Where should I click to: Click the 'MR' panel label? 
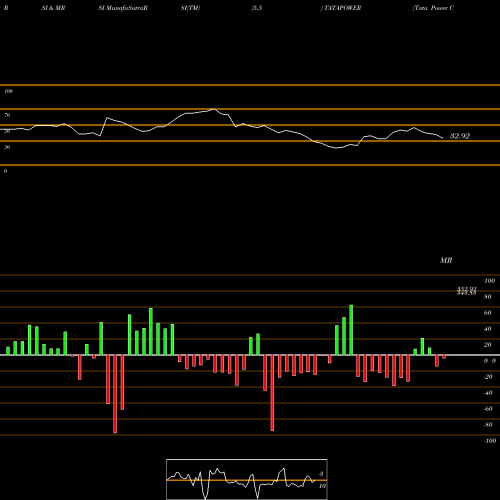[446, 260]
